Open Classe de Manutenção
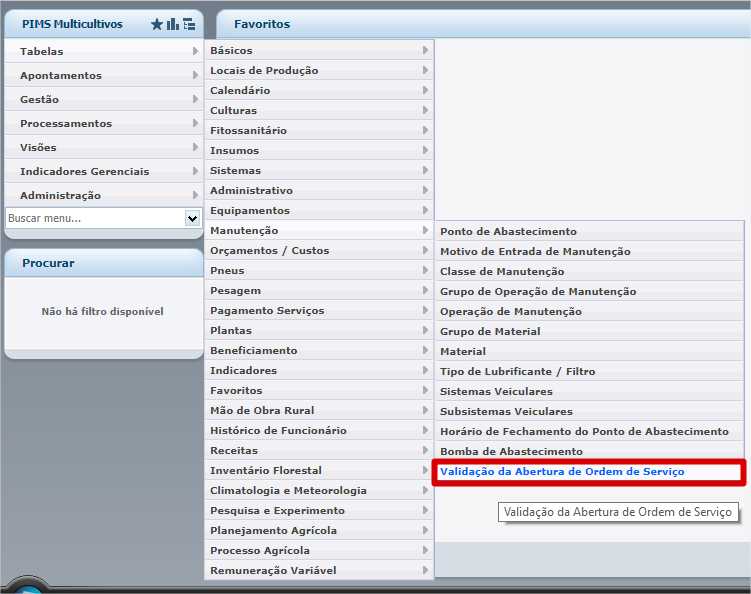 point(589,272)
